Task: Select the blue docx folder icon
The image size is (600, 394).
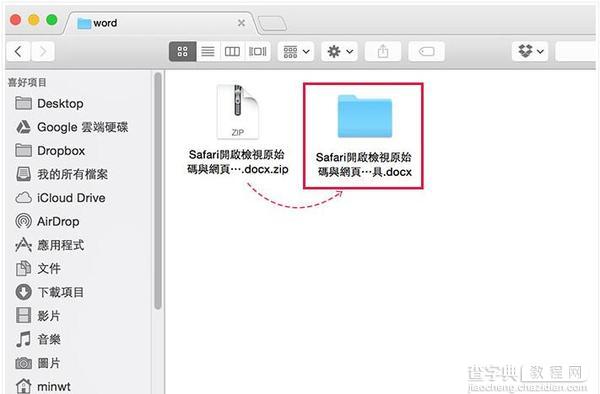Action: pyautogui.click(x=365, y=116)
